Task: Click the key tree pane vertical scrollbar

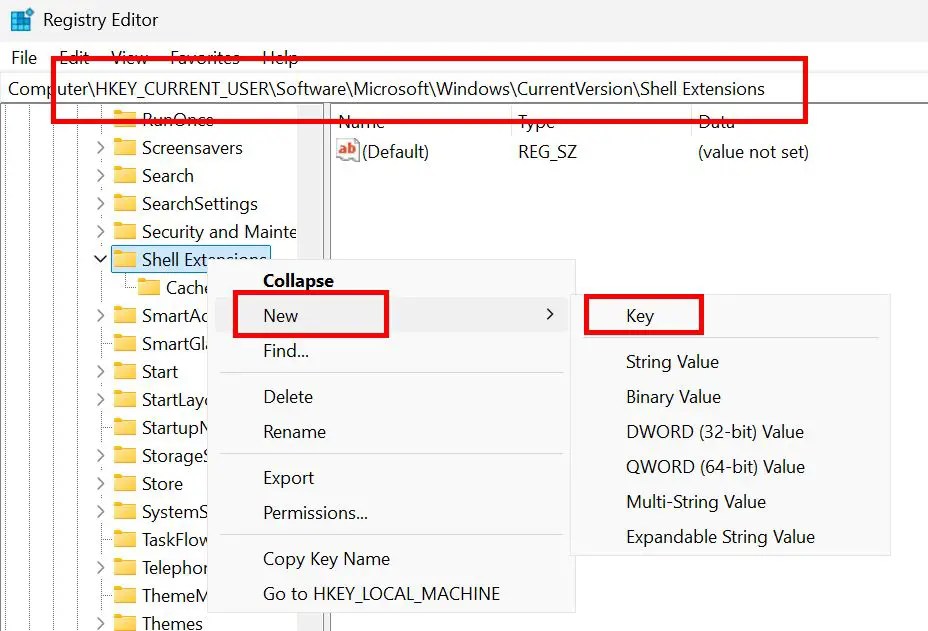Action: click(310, 367)
